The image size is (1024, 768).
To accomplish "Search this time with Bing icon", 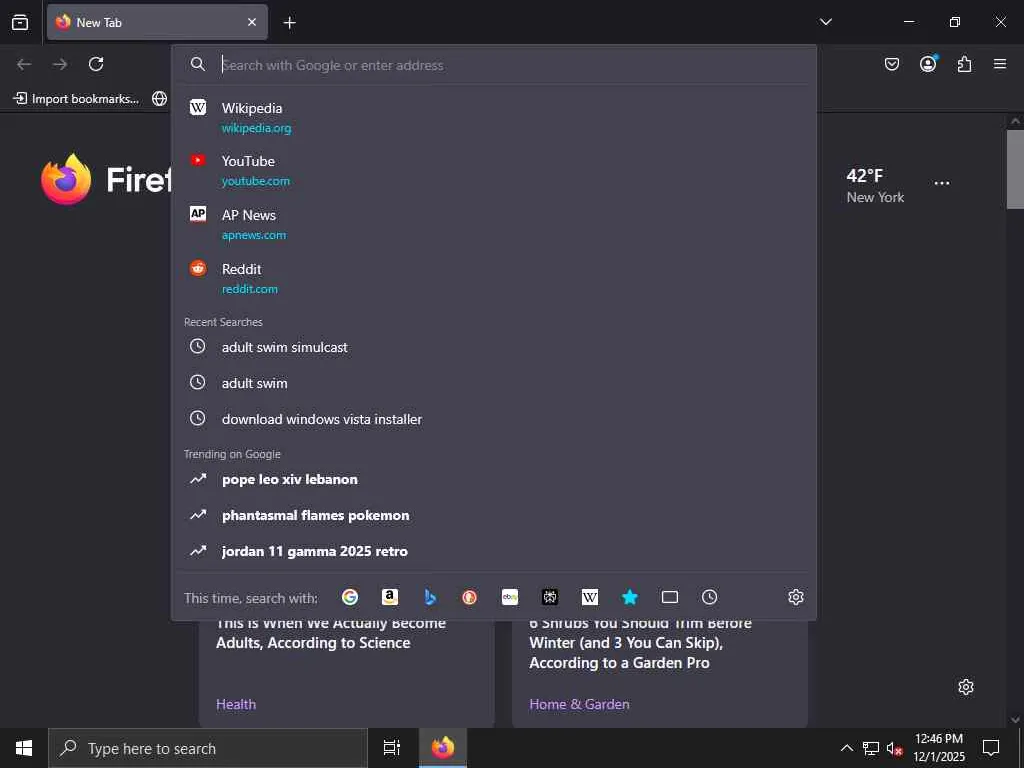I will 430,597.
